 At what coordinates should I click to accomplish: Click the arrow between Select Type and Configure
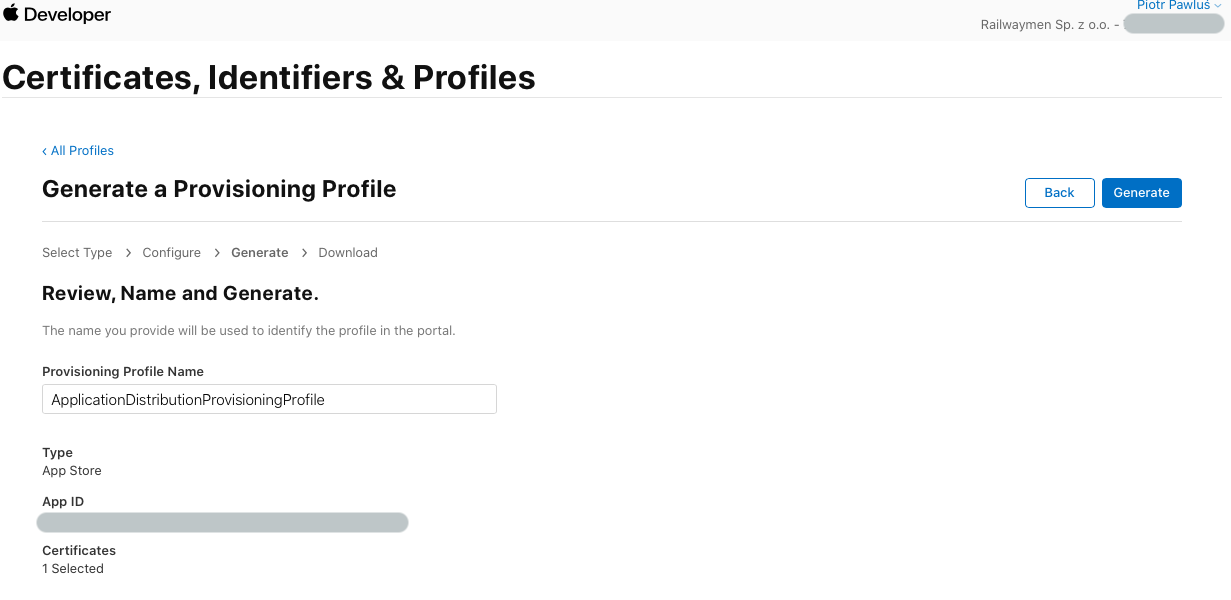click(x=128, y=253)
